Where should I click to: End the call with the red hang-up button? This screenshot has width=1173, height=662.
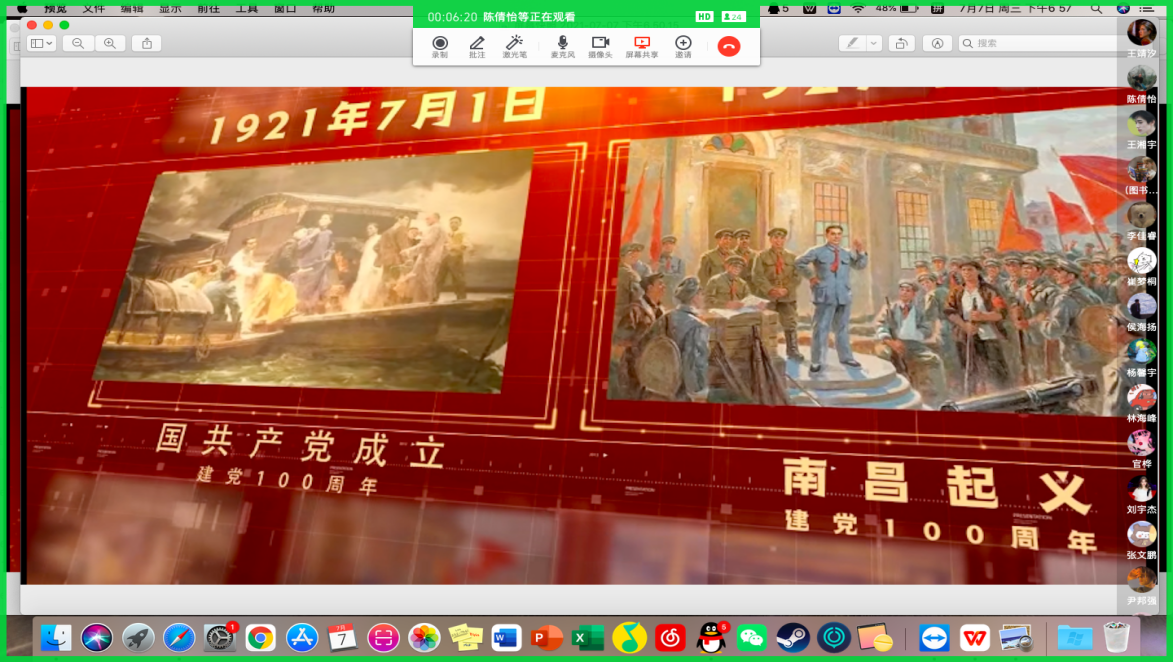(x=729, y=46)
